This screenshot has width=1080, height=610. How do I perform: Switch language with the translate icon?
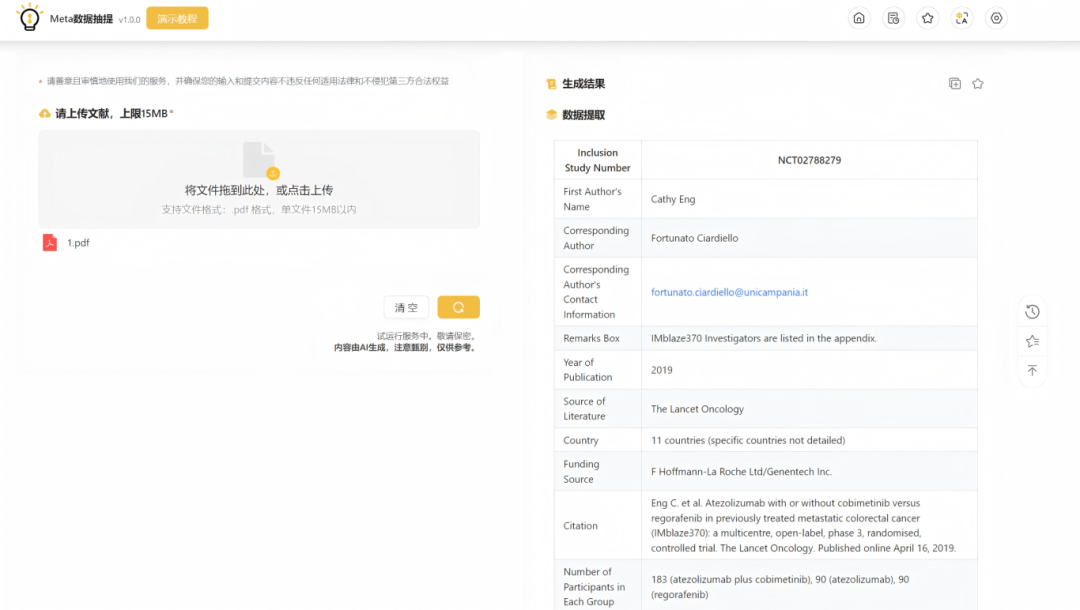(x=962, y=18)
